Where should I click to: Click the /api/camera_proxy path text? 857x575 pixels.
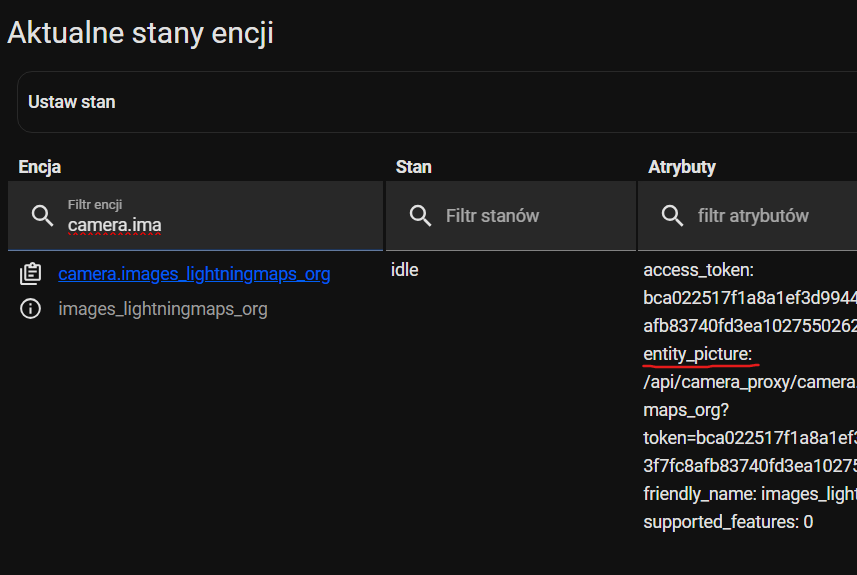pos(750,382)
